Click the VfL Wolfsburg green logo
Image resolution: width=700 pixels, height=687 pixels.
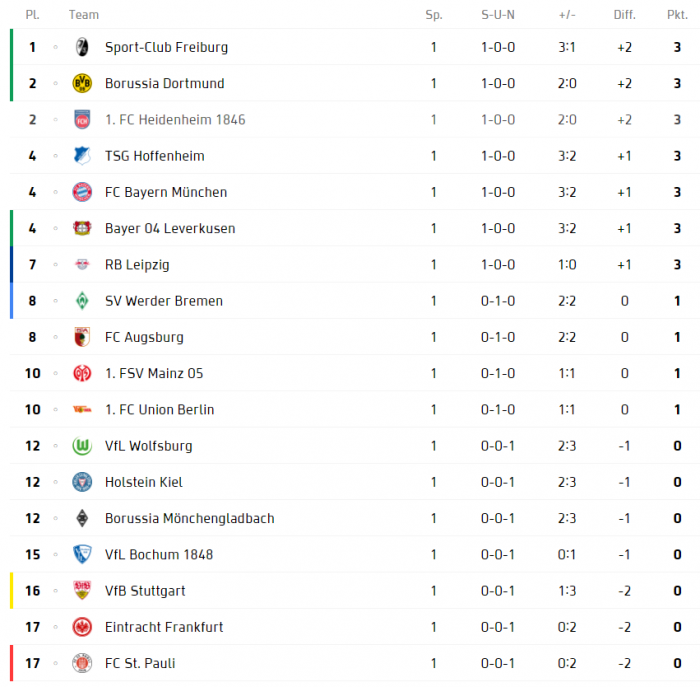(82, 446)
